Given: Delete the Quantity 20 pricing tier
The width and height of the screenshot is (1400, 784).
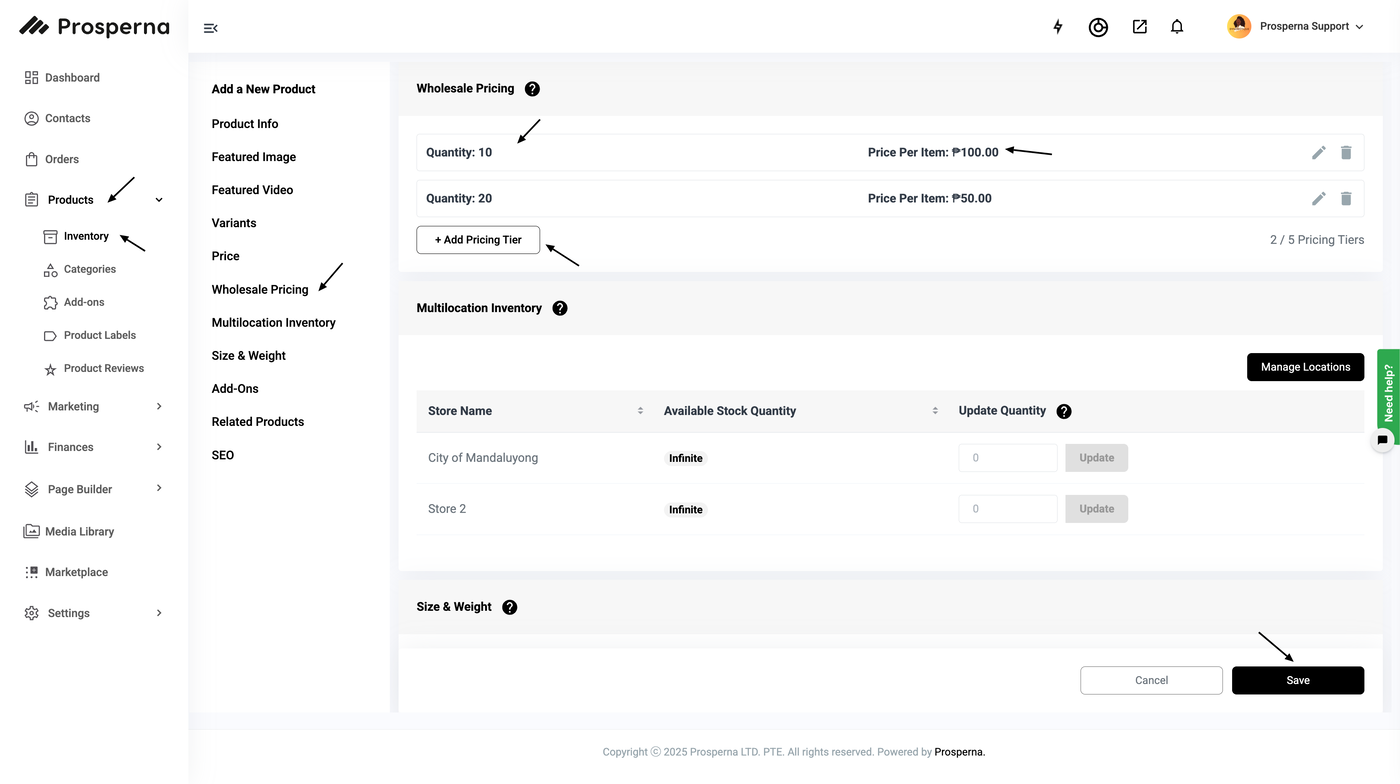Looking at the screenshot, I should 1346,198.
